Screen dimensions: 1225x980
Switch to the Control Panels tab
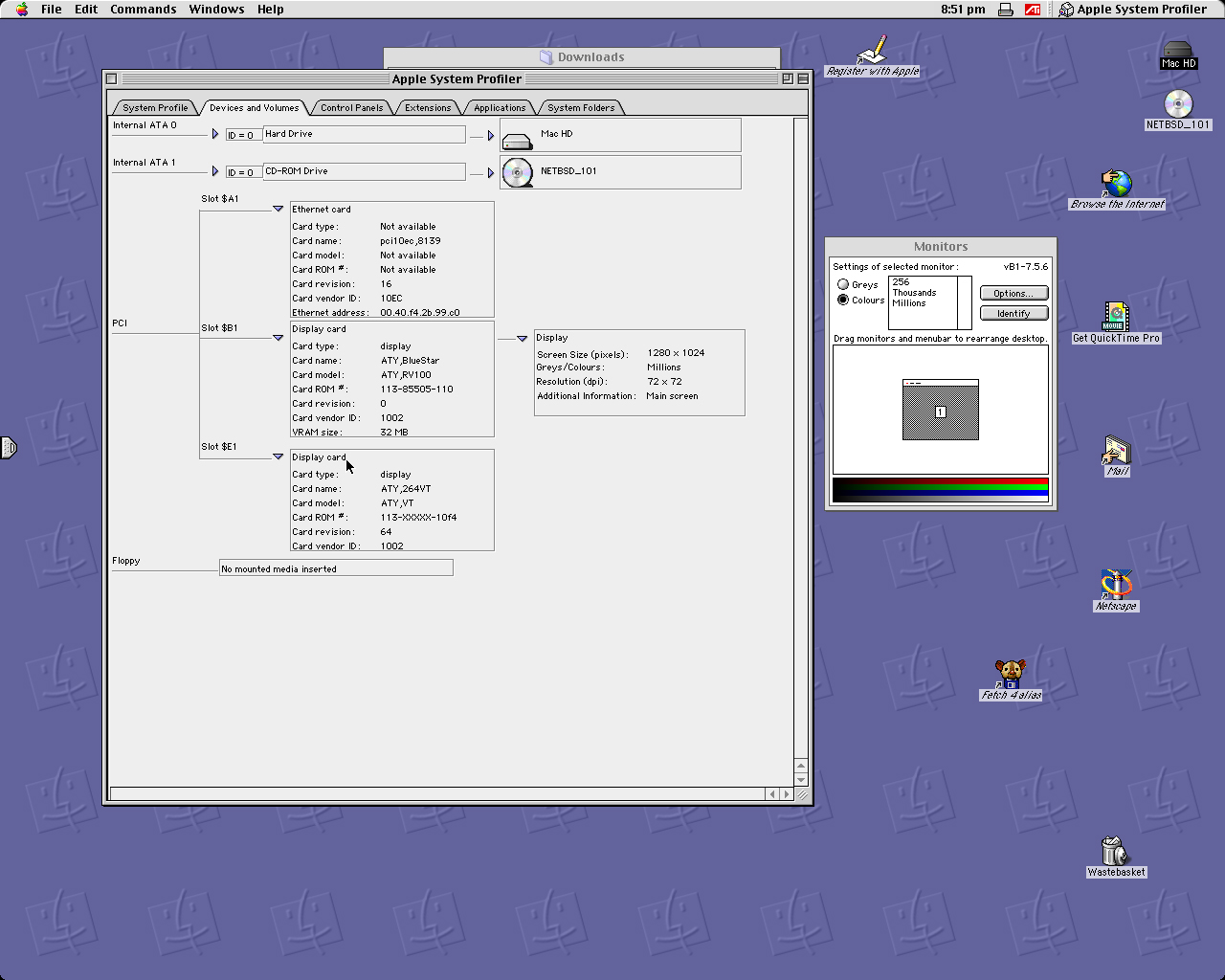[351, 108]
